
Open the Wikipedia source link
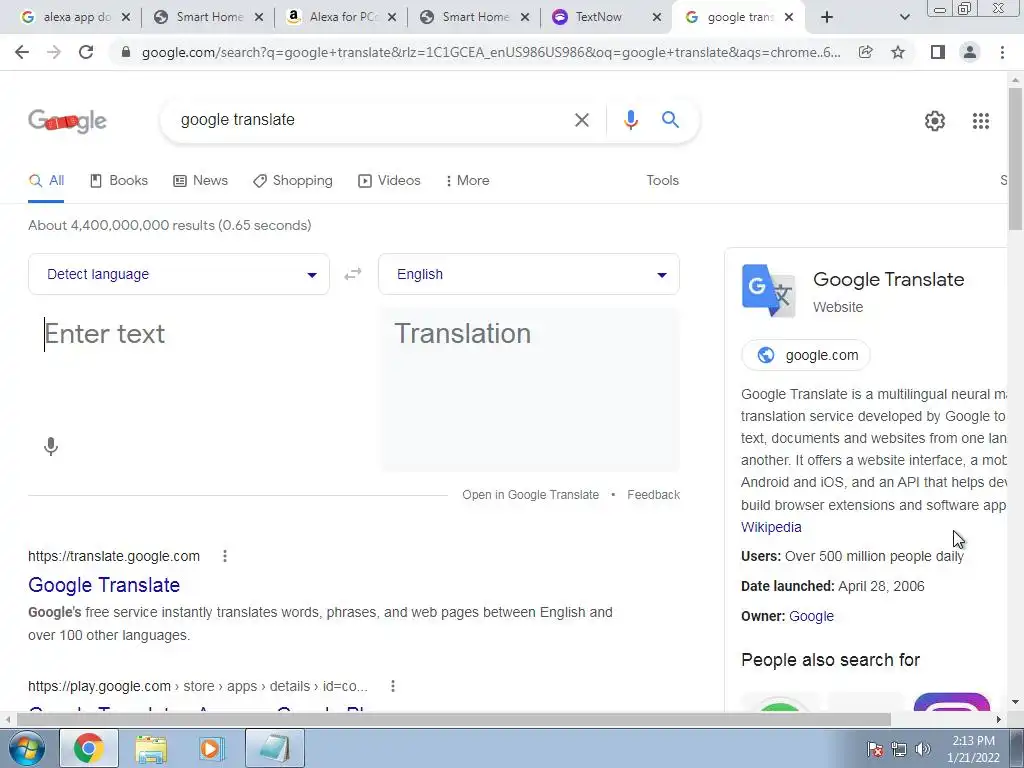(771, 527)
